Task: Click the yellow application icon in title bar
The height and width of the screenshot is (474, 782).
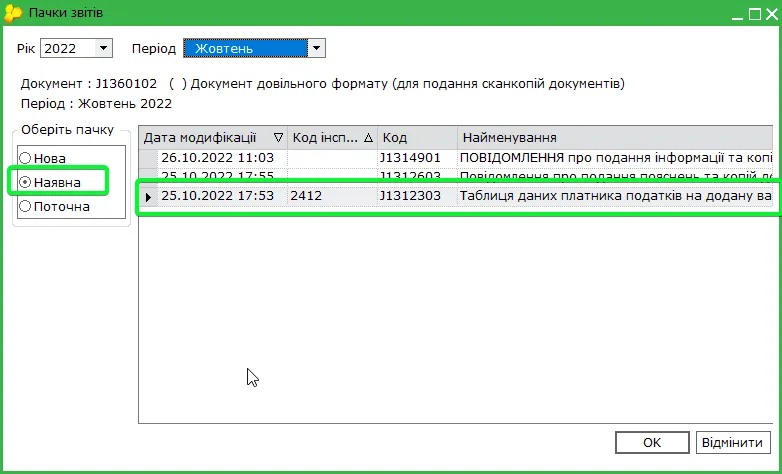Action: [x=13, y=12]
